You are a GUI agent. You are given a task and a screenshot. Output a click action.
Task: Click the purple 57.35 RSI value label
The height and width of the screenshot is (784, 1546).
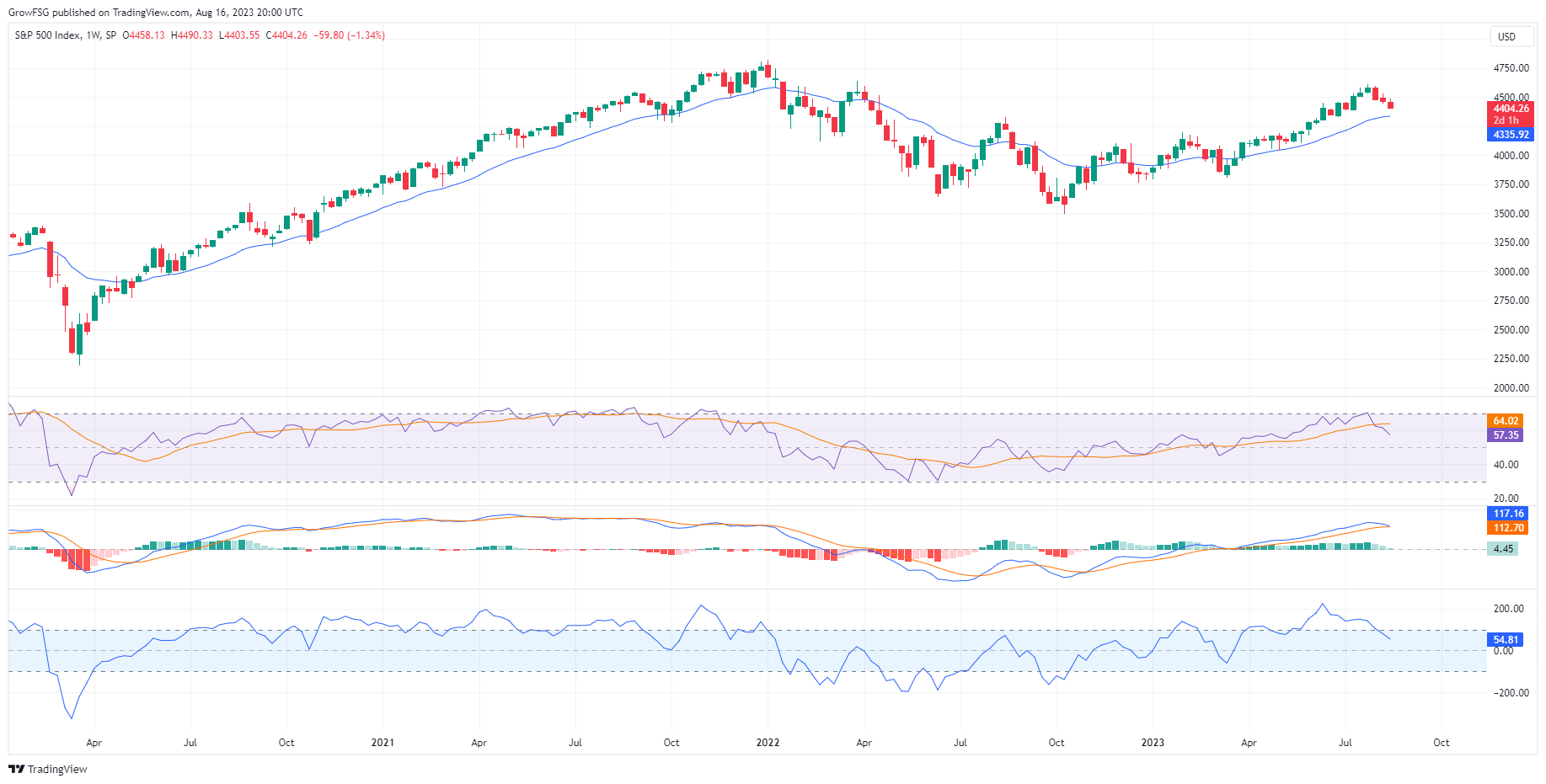coord(1506,435)
